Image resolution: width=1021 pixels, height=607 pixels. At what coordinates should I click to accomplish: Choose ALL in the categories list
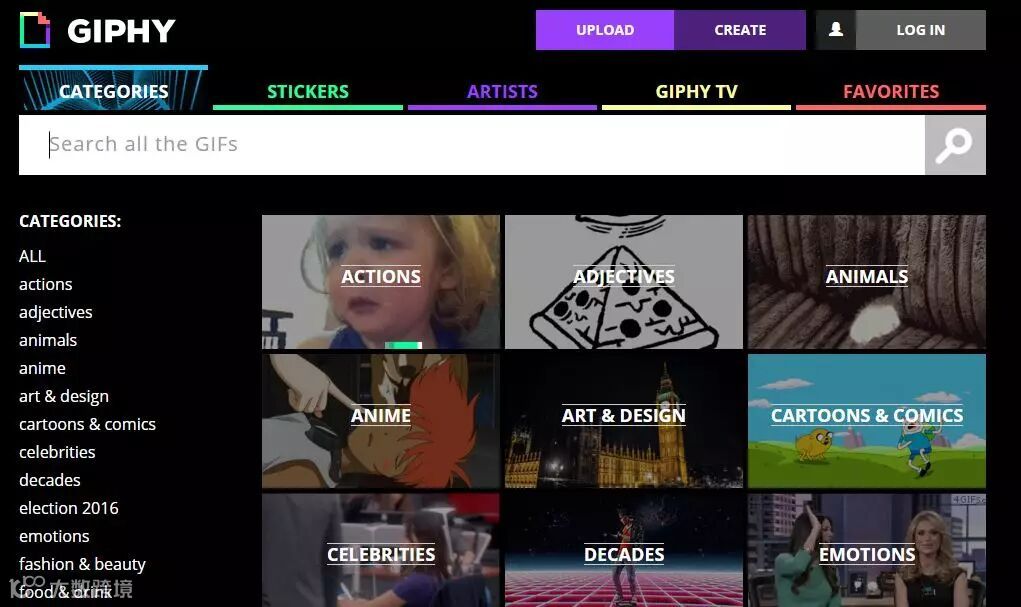pyautogui.click(x=33, y=257)
